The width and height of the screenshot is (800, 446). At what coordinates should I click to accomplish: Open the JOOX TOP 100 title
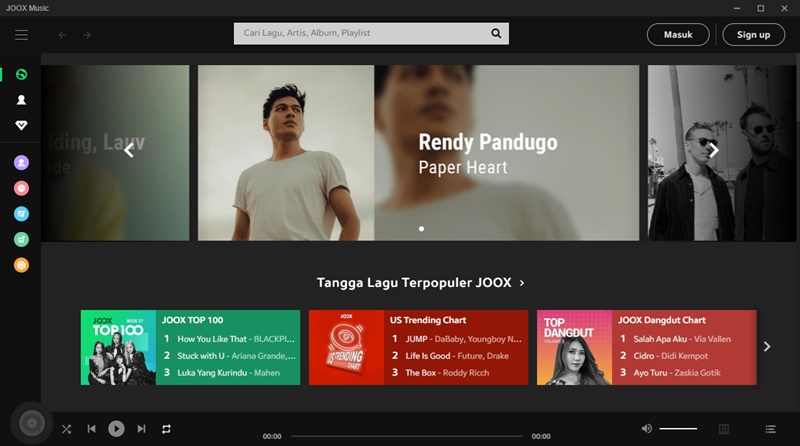[x=192, y=320]
